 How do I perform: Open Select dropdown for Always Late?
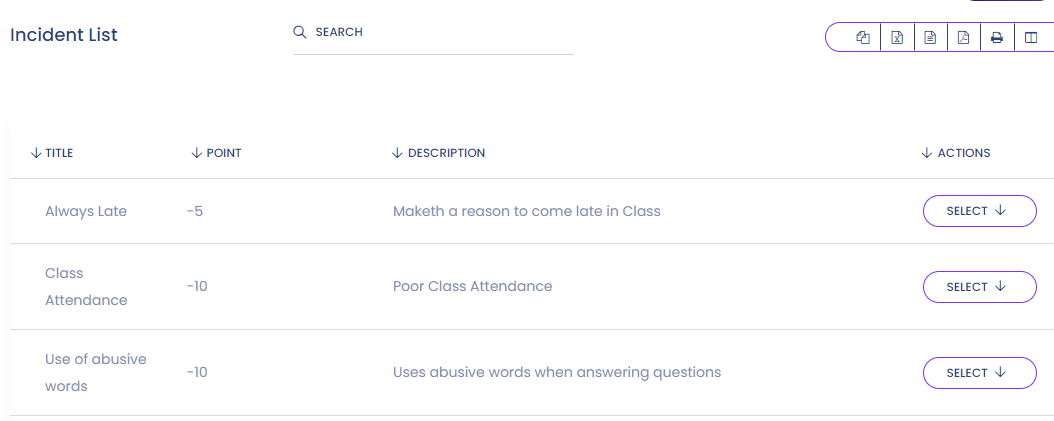coord(979,211)
